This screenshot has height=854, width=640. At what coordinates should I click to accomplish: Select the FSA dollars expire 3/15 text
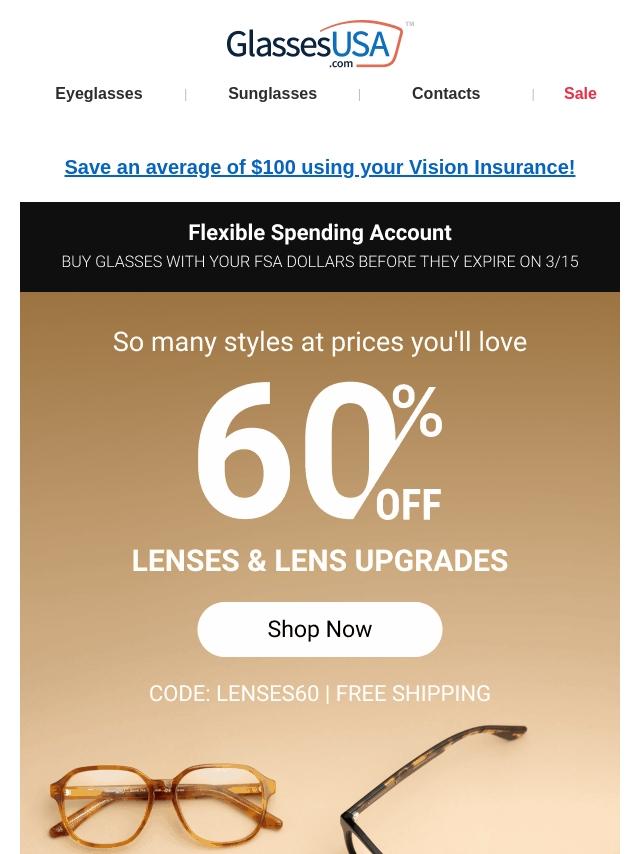pos(320,262)
